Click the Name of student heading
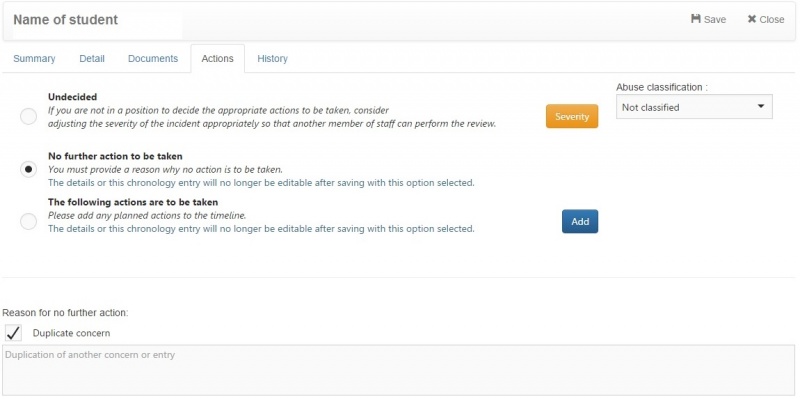 [x=65, y=19]
